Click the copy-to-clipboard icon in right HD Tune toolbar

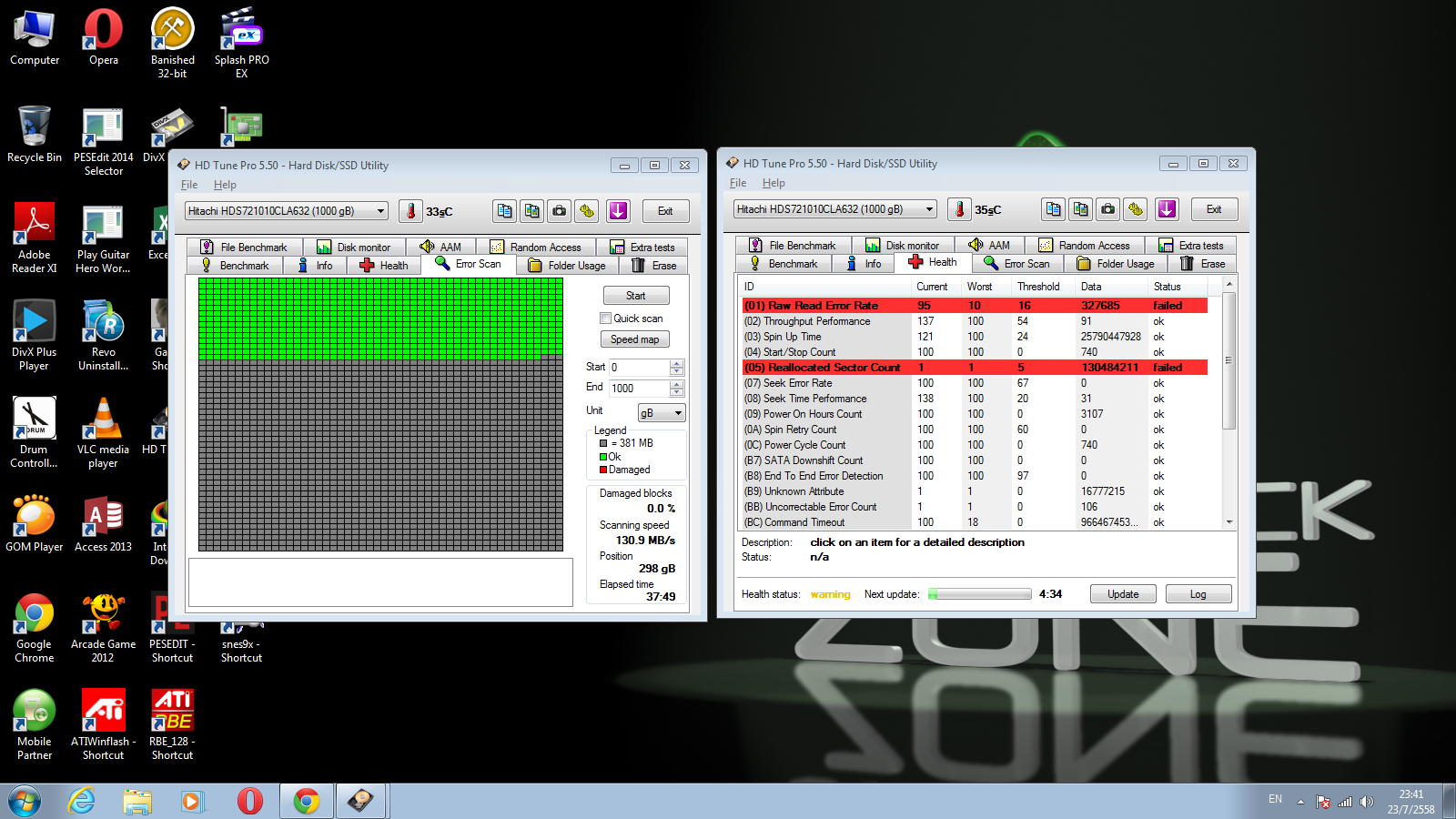click(1053, 209)
